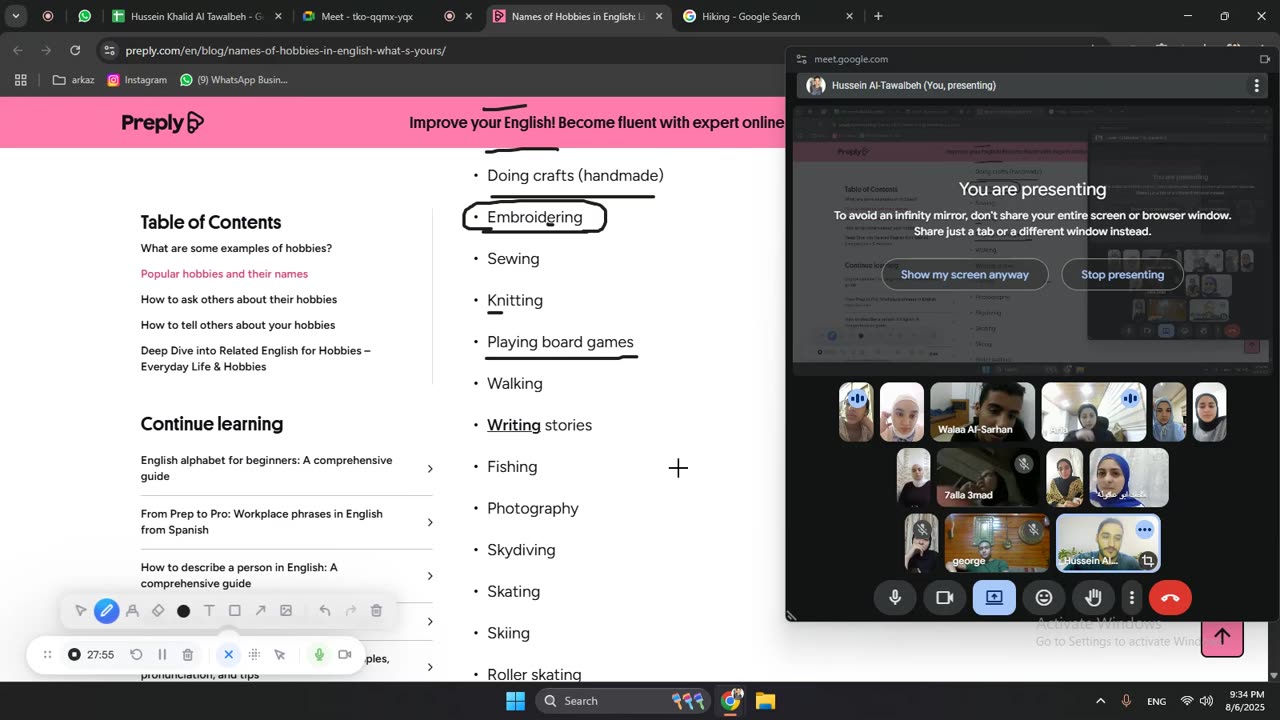This screenshot has width=1280, height=720.
Task: Reload the Preply page
Action: 75,50
